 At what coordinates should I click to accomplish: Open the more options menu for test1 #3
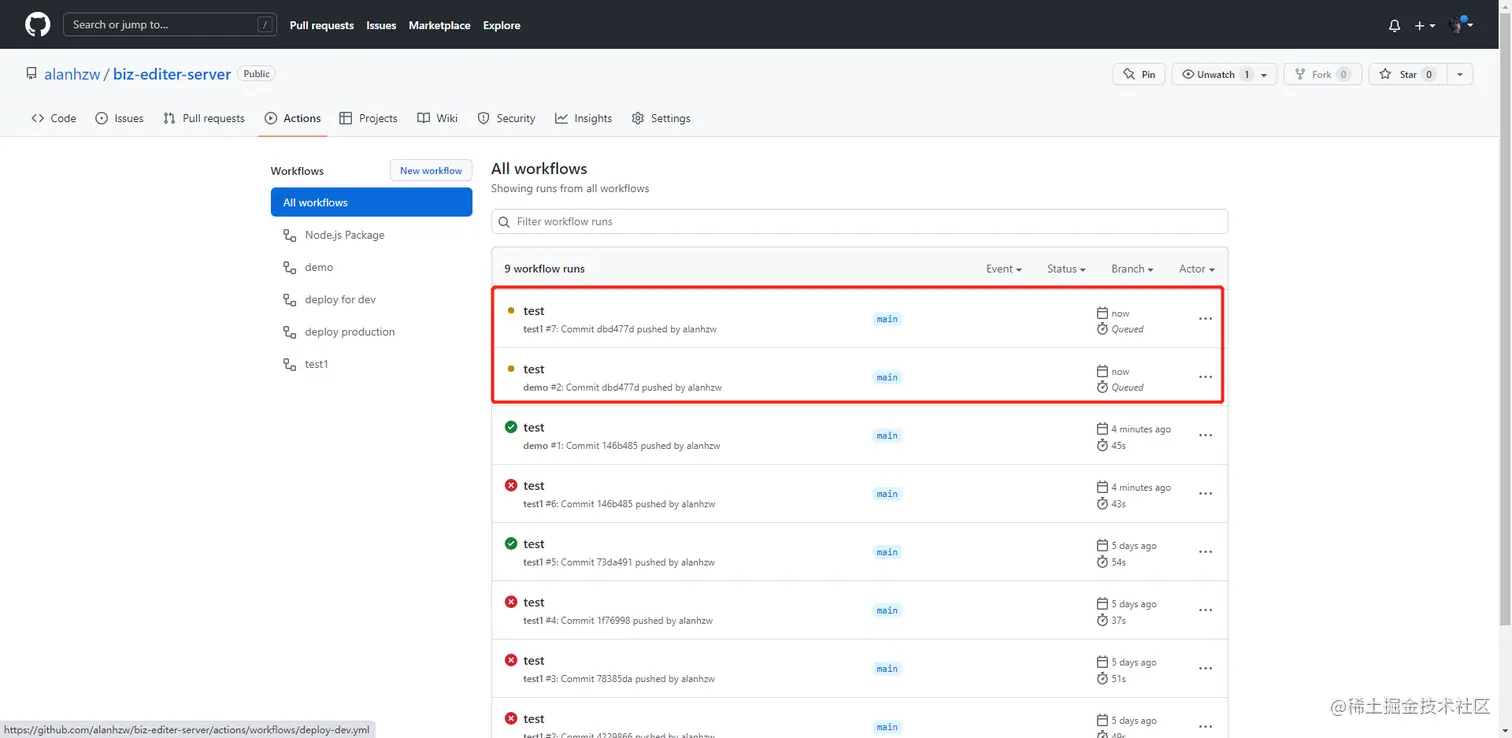point(1205,668)
